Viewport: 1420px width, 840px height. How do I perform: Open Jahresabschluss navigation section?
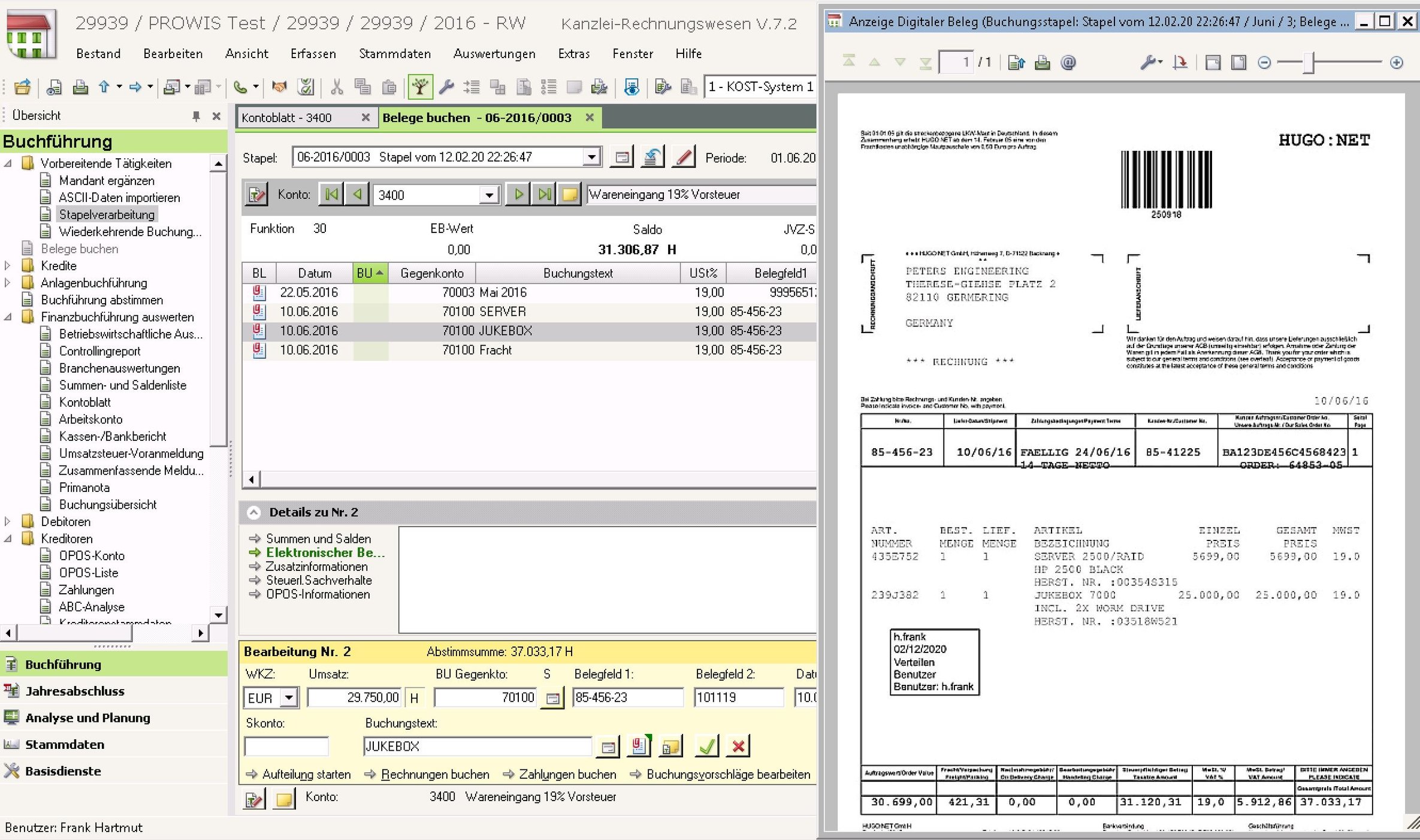pos(75,691)
